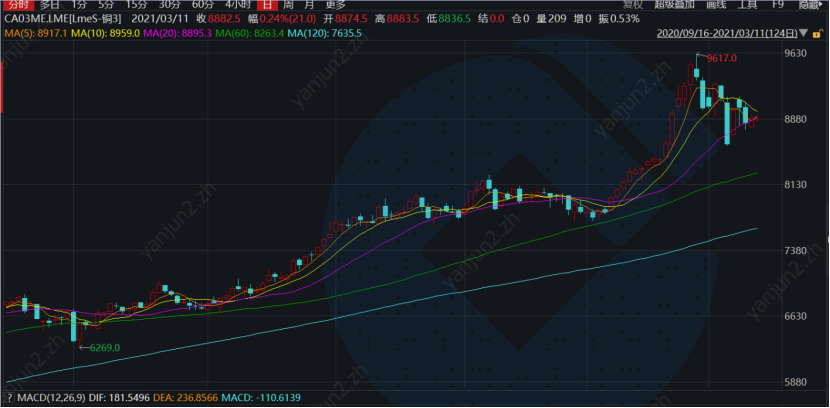Screen dimensions: 830x408
Task: Click the MACD: -110.6139 value
Action: (x=260, y=396)
